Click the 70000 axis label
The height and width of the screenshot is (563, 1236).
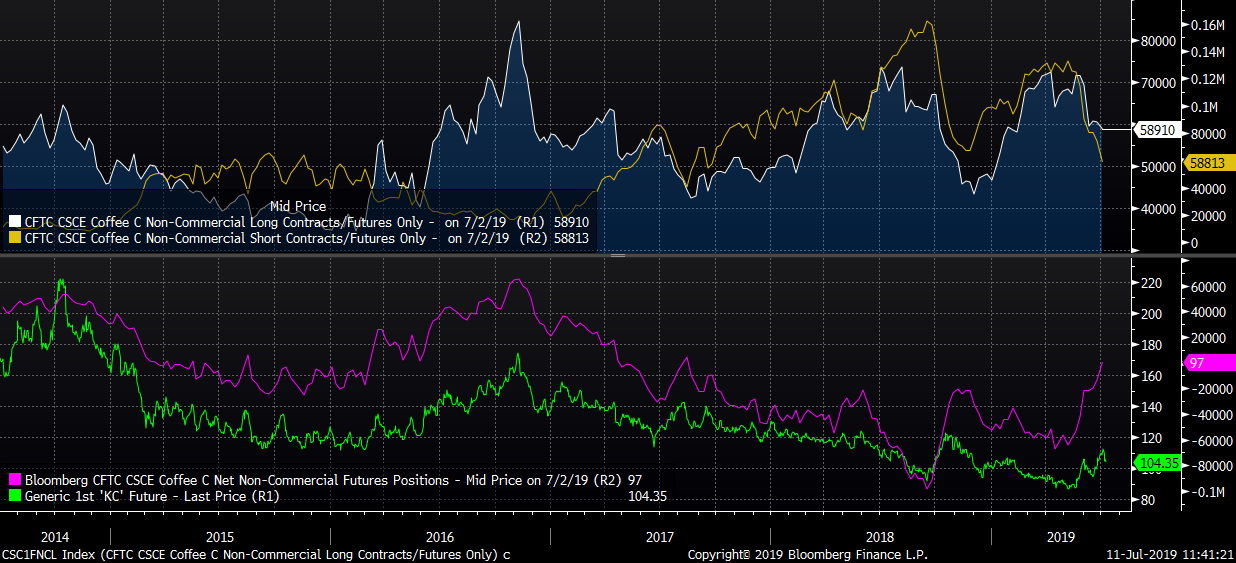click(x=1156, y=83)
